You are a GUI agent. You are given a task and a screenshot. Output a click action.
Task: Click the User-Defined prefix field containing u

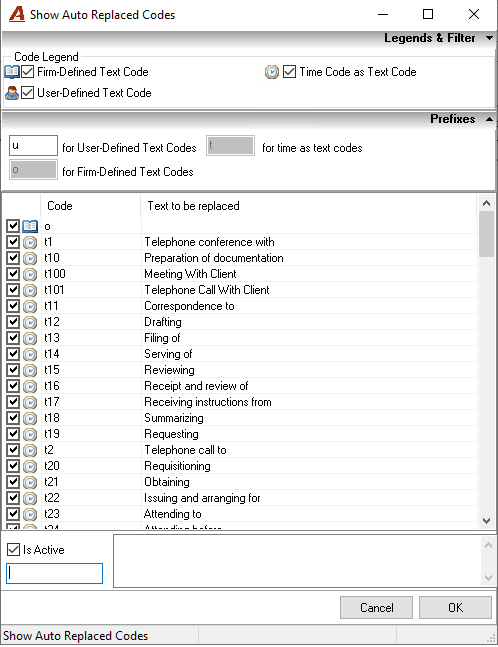click(x=33, y=146)
